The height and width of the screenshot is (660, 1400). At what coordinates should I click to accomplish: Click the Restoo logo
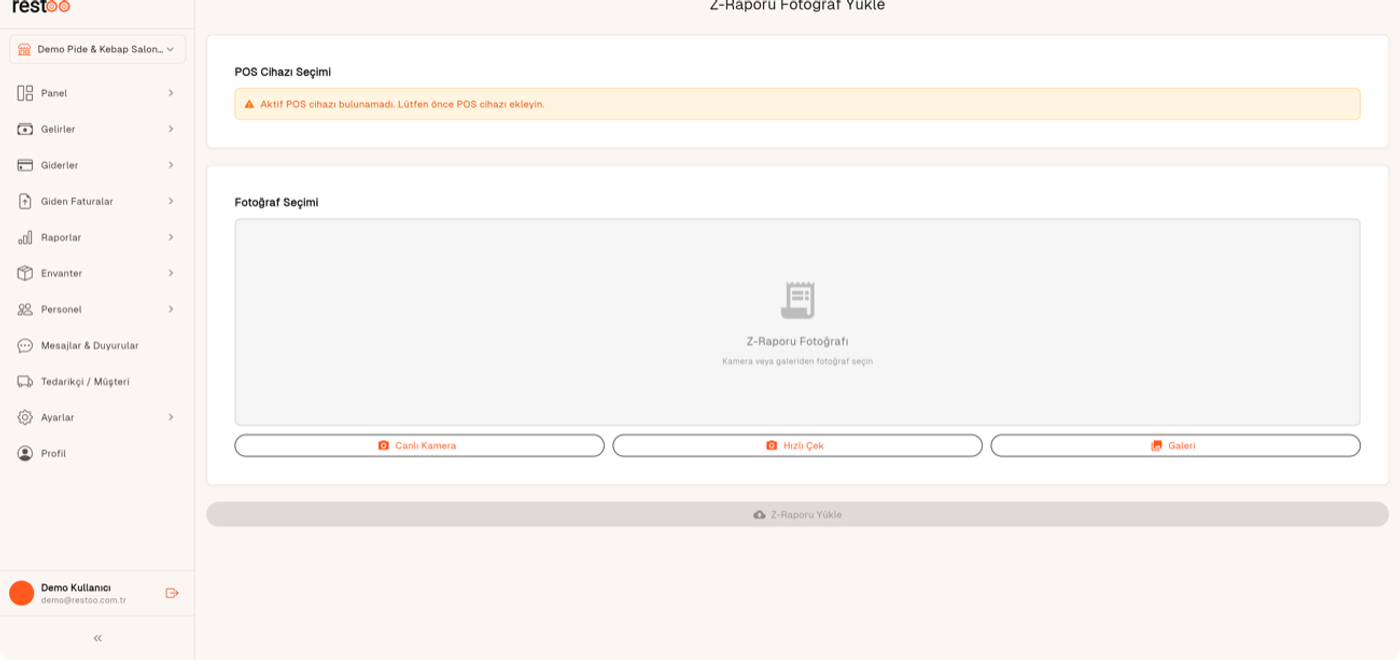pos(41,6)
